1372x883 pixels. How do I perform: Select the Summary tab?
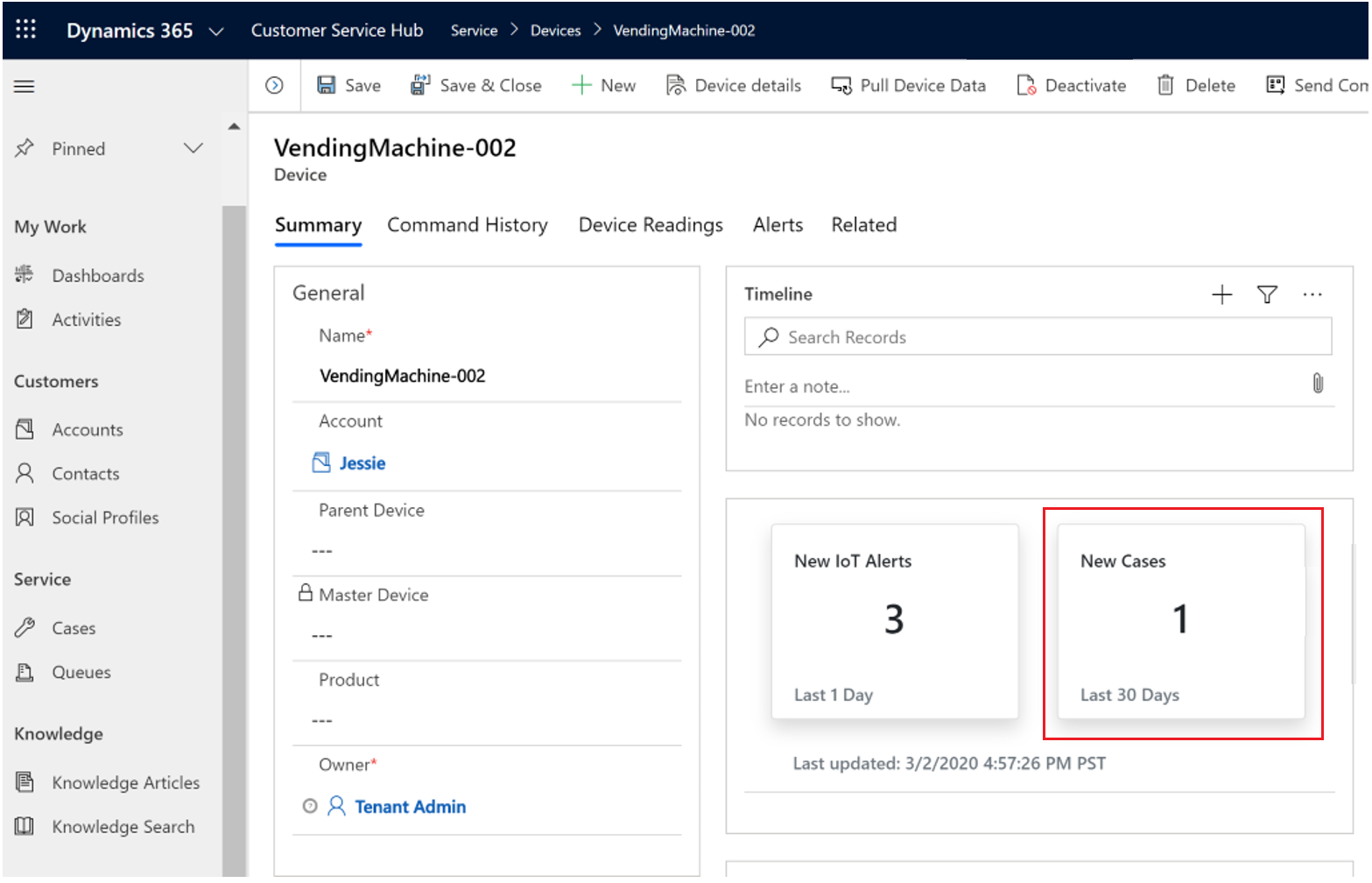(x=318, y=225)
